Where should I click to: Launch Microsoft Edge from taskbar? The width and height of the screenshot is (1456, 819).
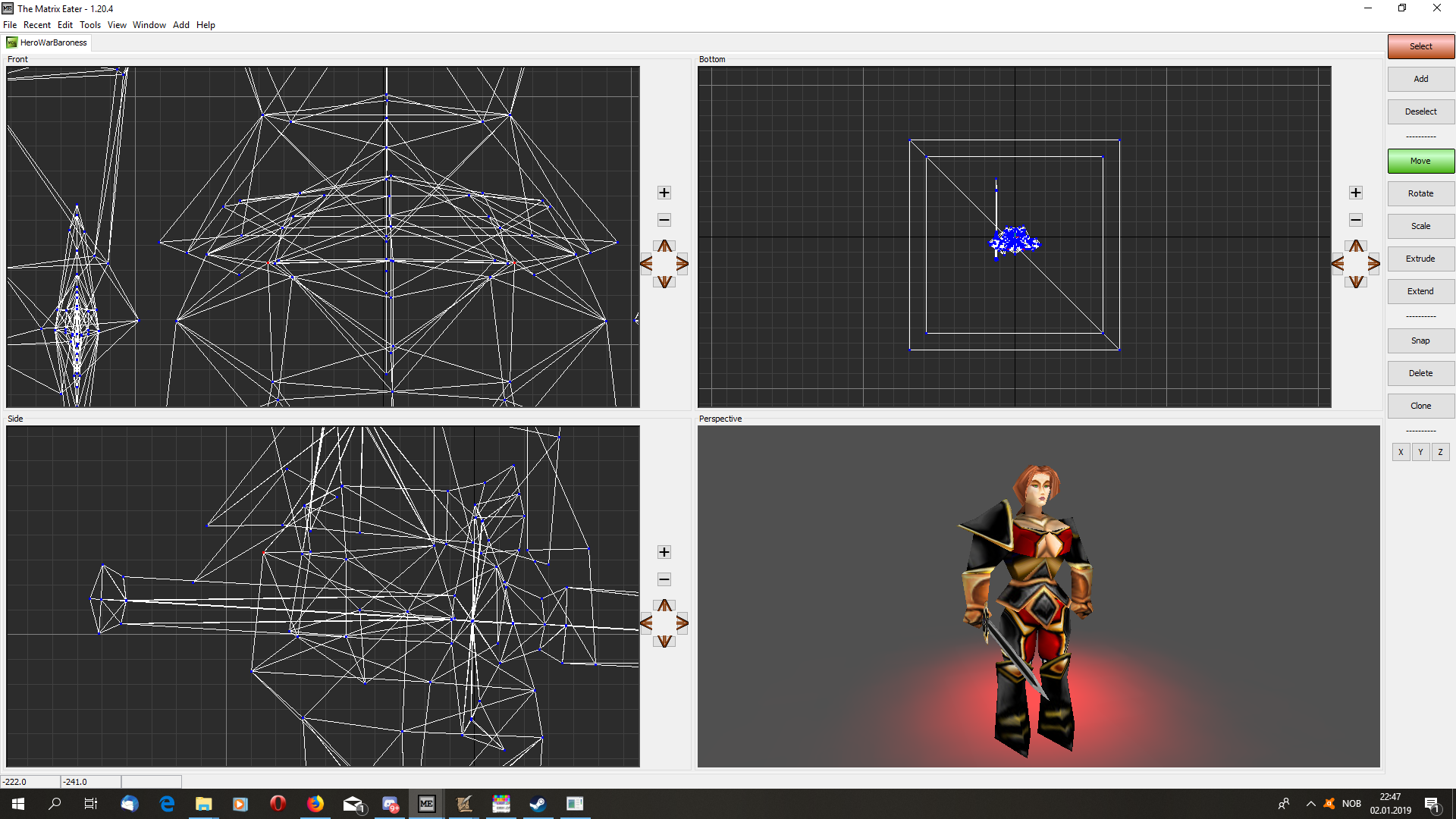click(x=167, y=804)
